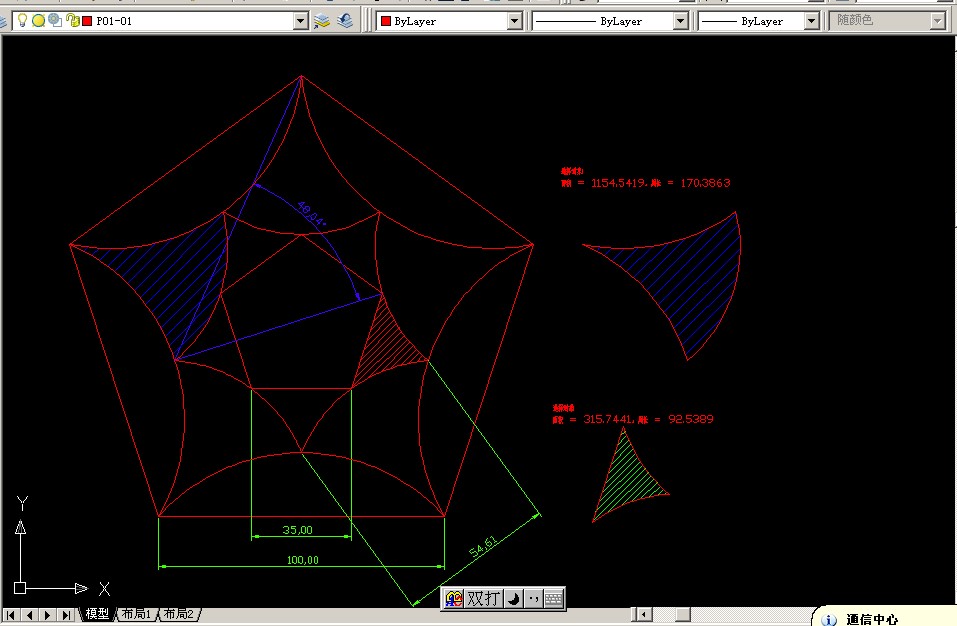
Task: Open soft keyboard icon in IME bar
Action: (553, 599)
